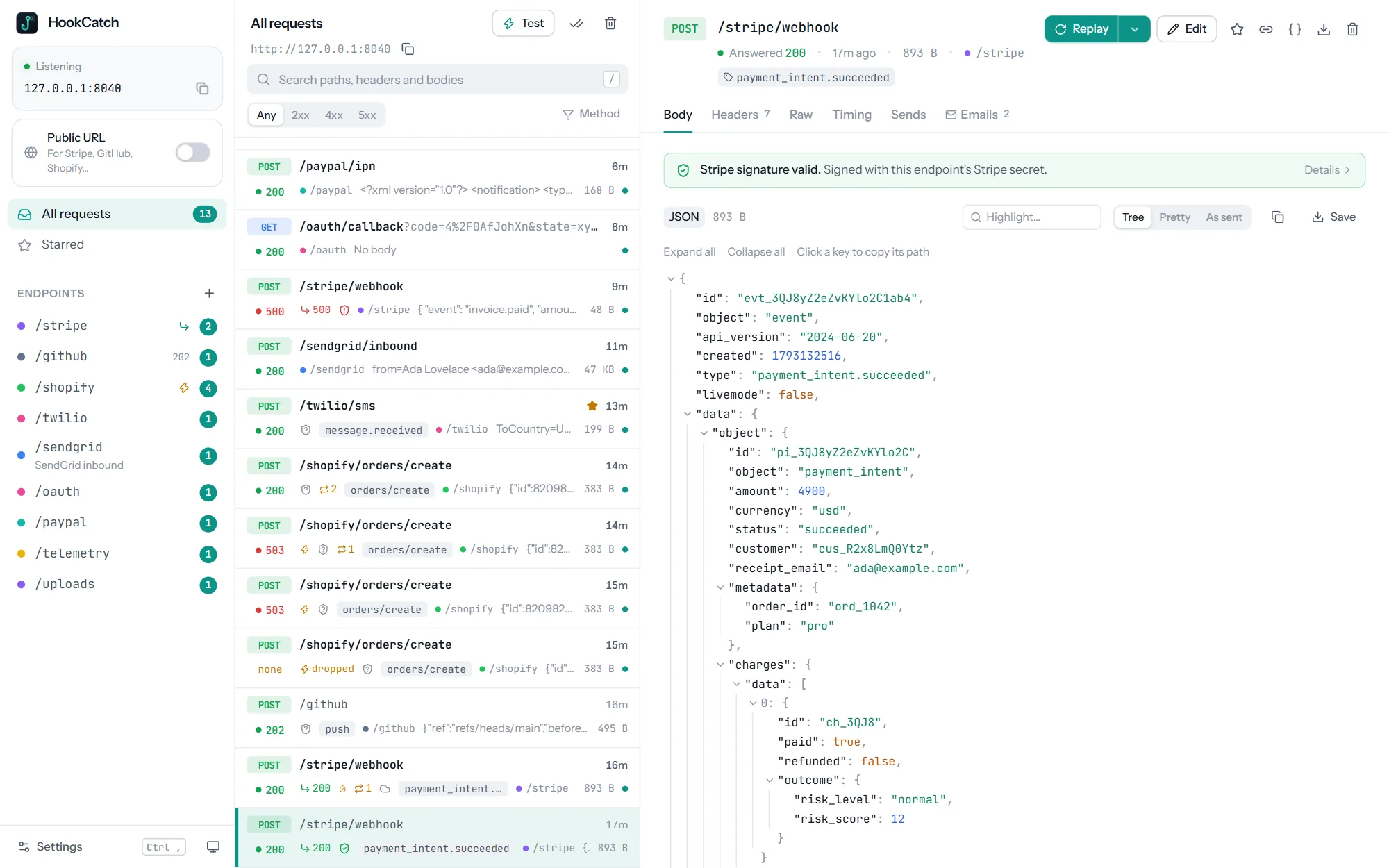The height and width of the screenshot is (868, 1389).
Task: Toggle the Public URL switch
Action: click(192, 153)
